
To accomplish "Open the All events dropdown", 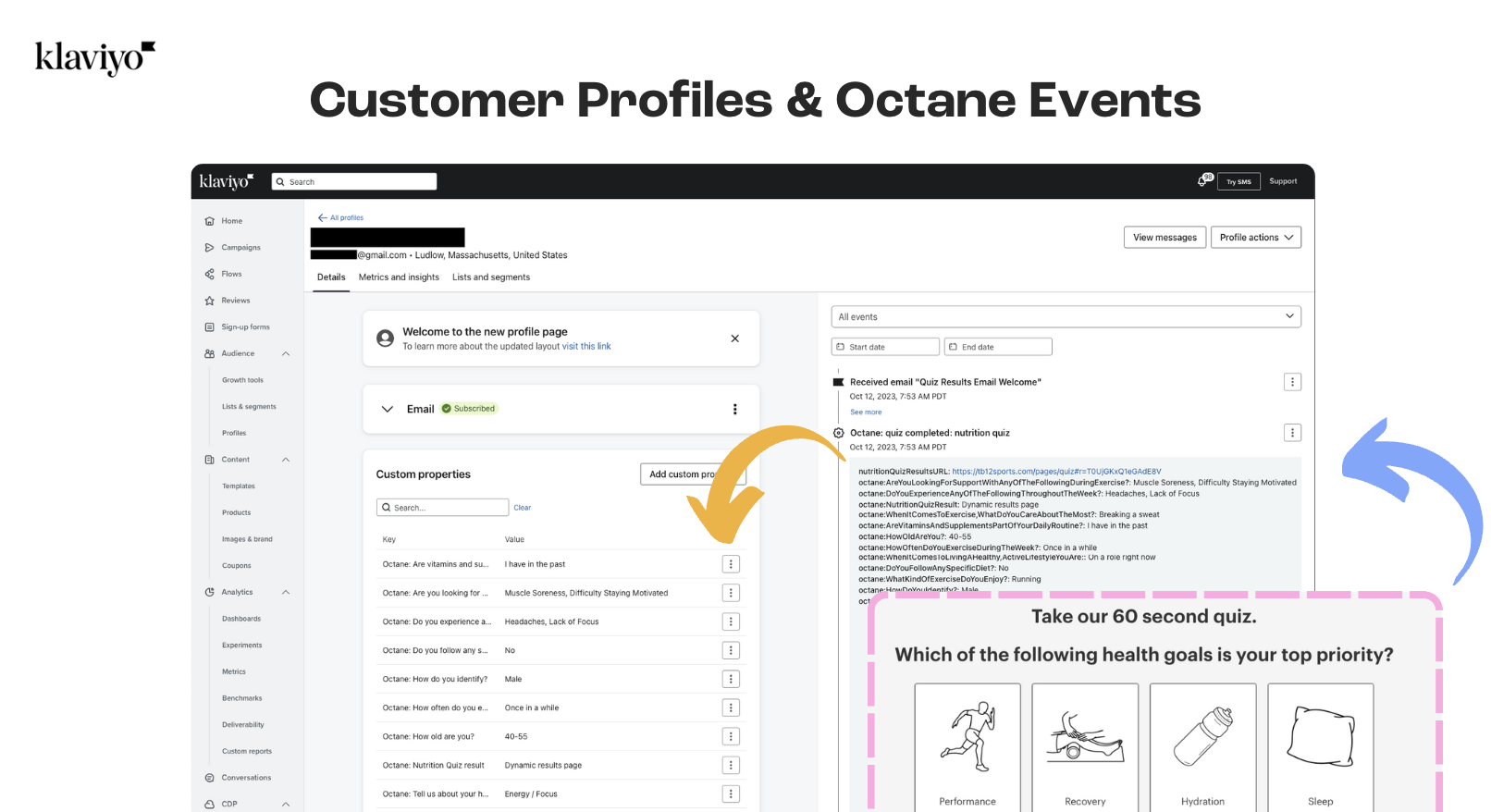I will tap(1066, 316).
